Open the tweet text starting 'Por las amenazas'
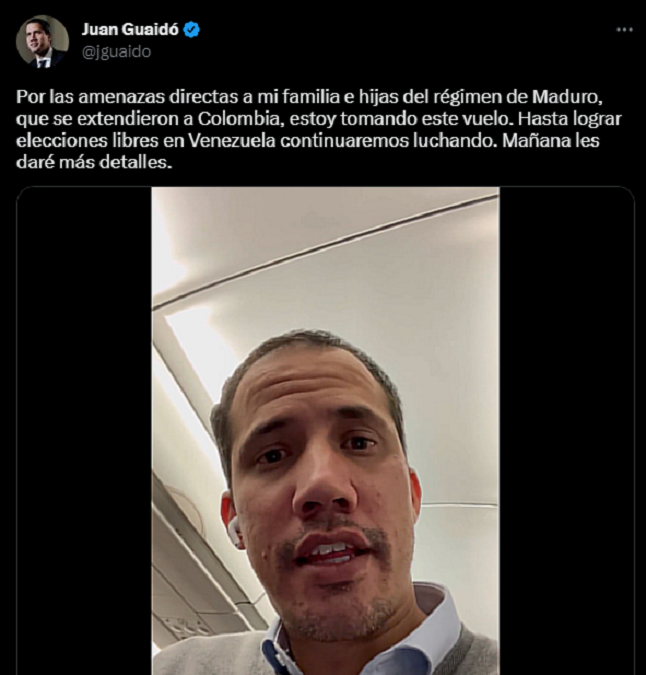 click(x=318, y=130)
